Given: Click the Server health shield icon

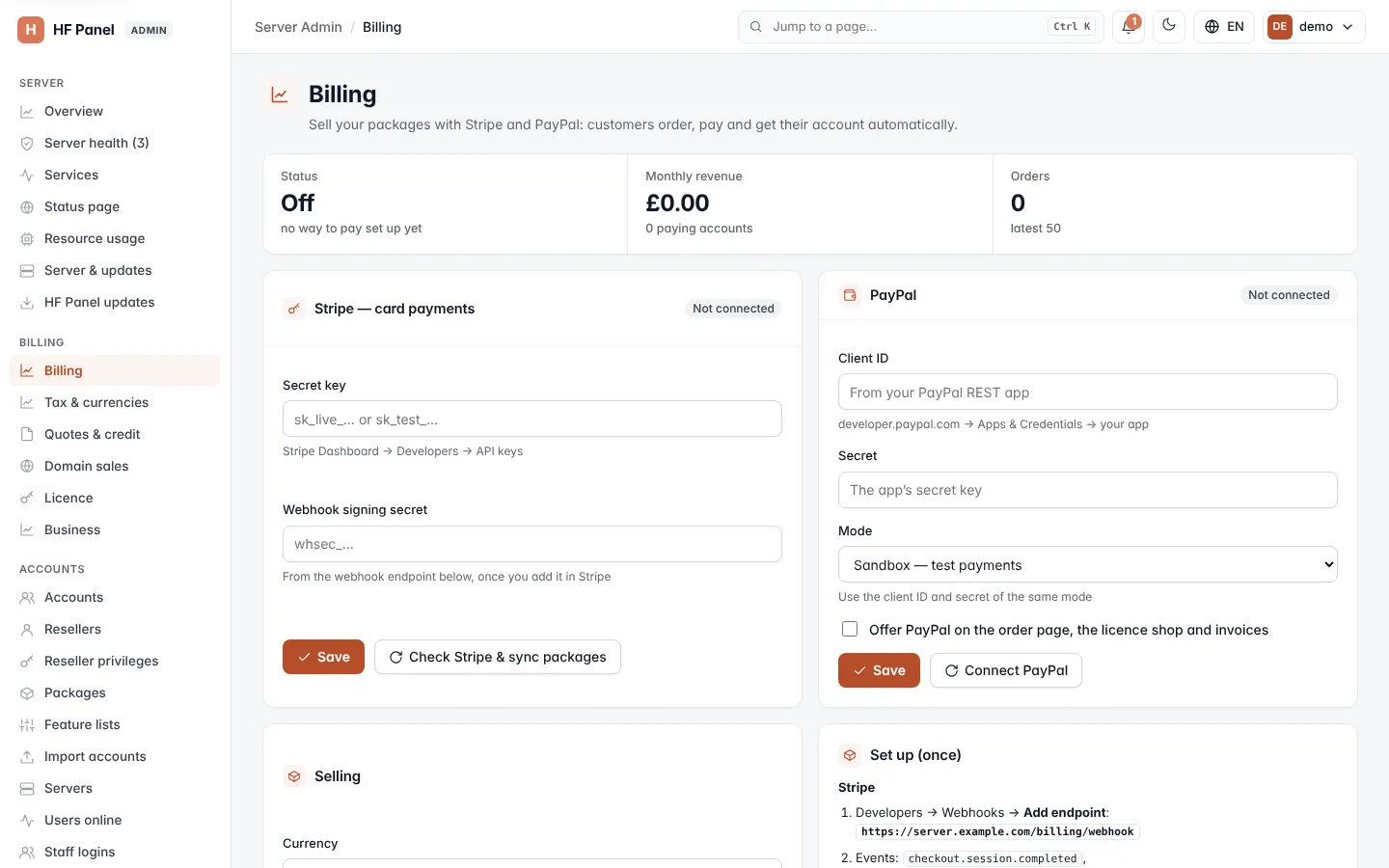Looking at the screenshot, I should coord(27,144).
